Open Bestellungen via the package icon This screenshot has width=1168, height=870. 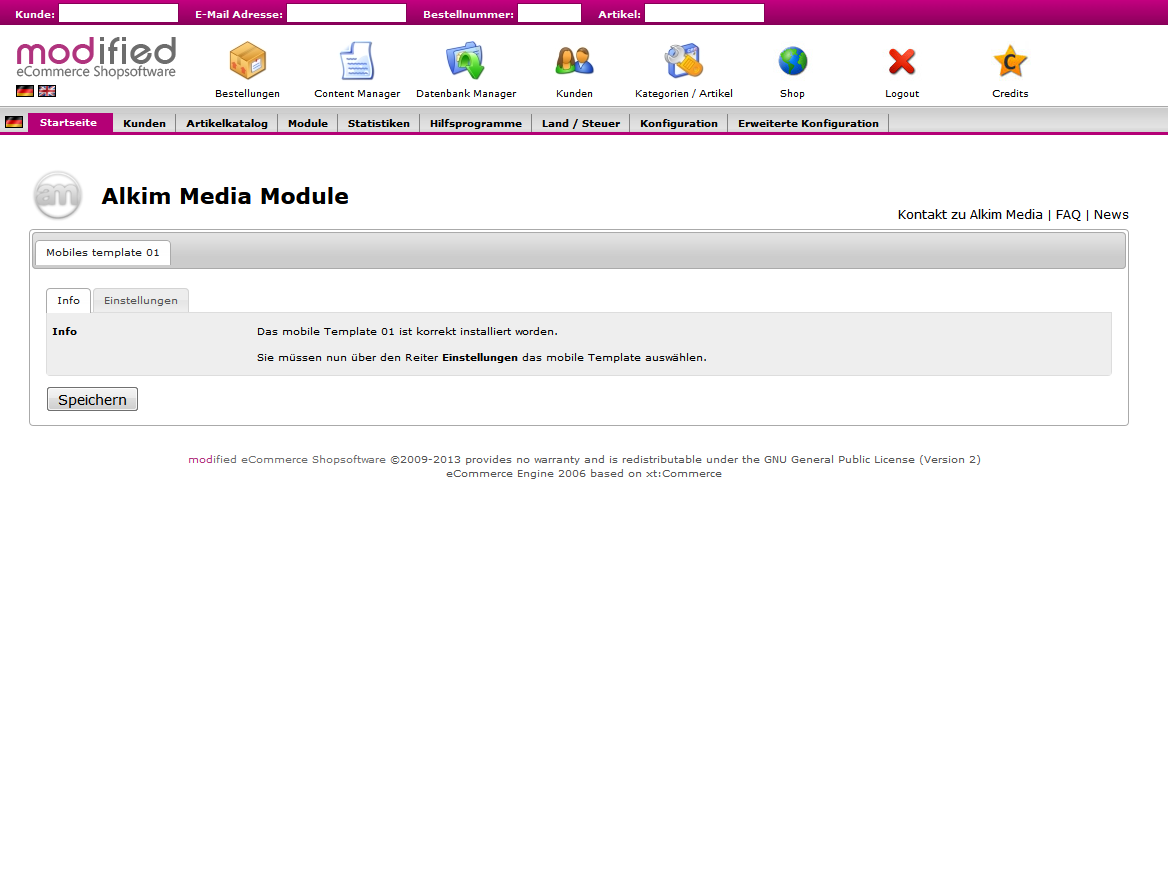[248, 61]
